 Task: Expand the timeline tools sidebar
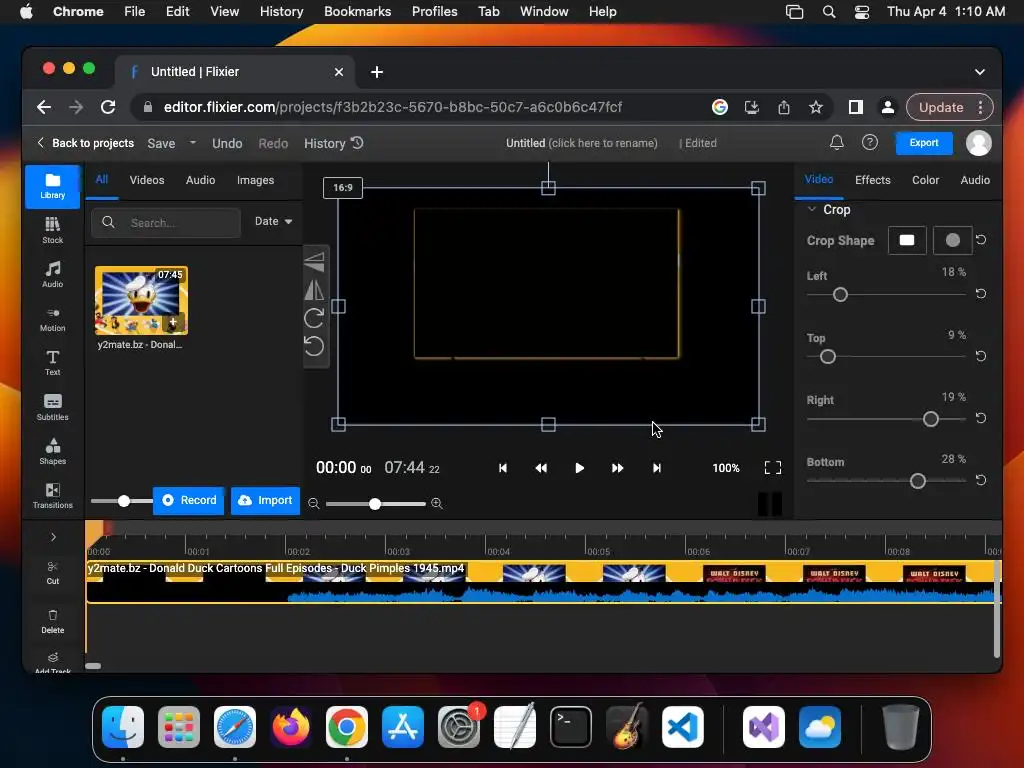click(53, 537)
